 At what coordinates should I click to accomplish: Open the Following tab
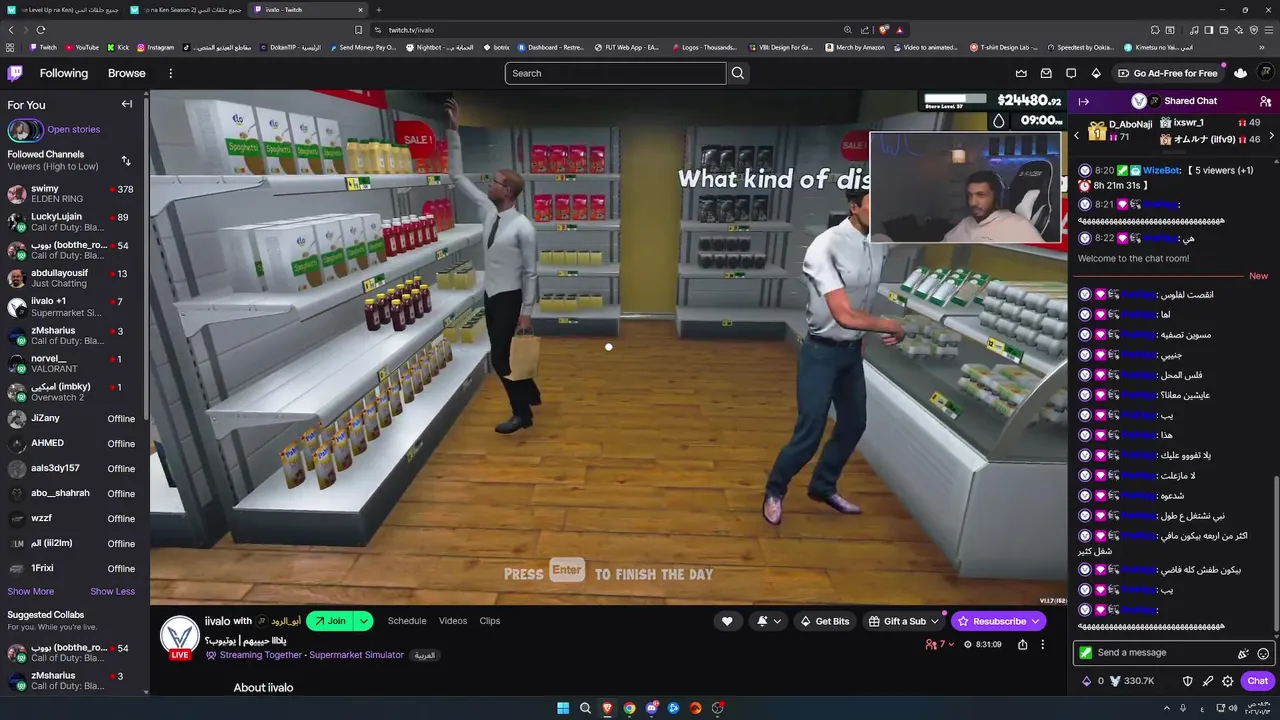click(x=64, y=73)
